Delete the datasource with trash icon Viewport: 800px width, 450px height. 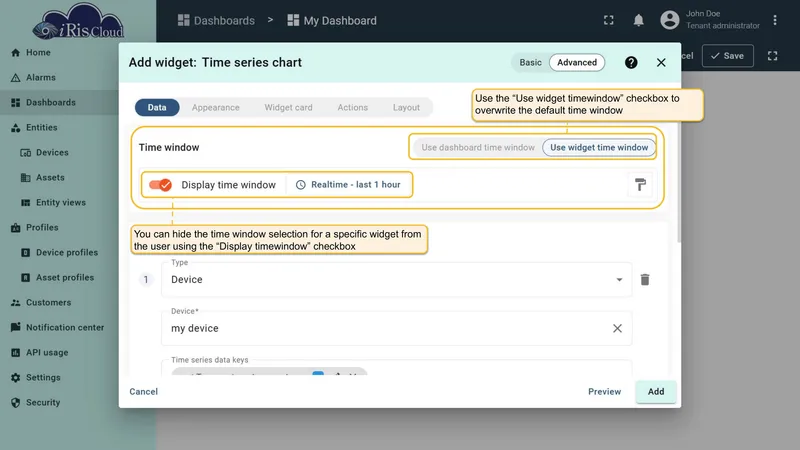tap(645, 280)
